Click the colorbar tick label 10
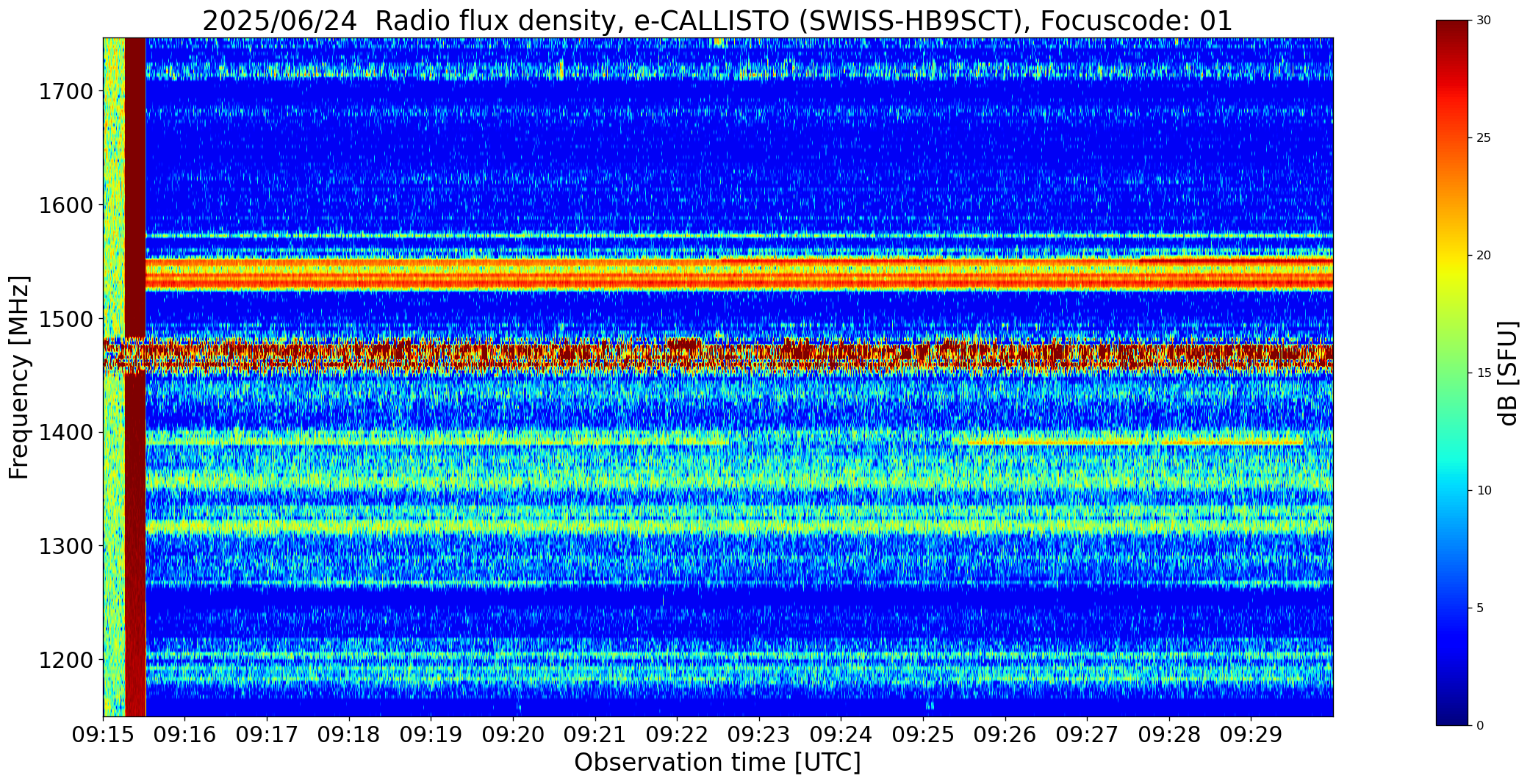 [1484, 491]
